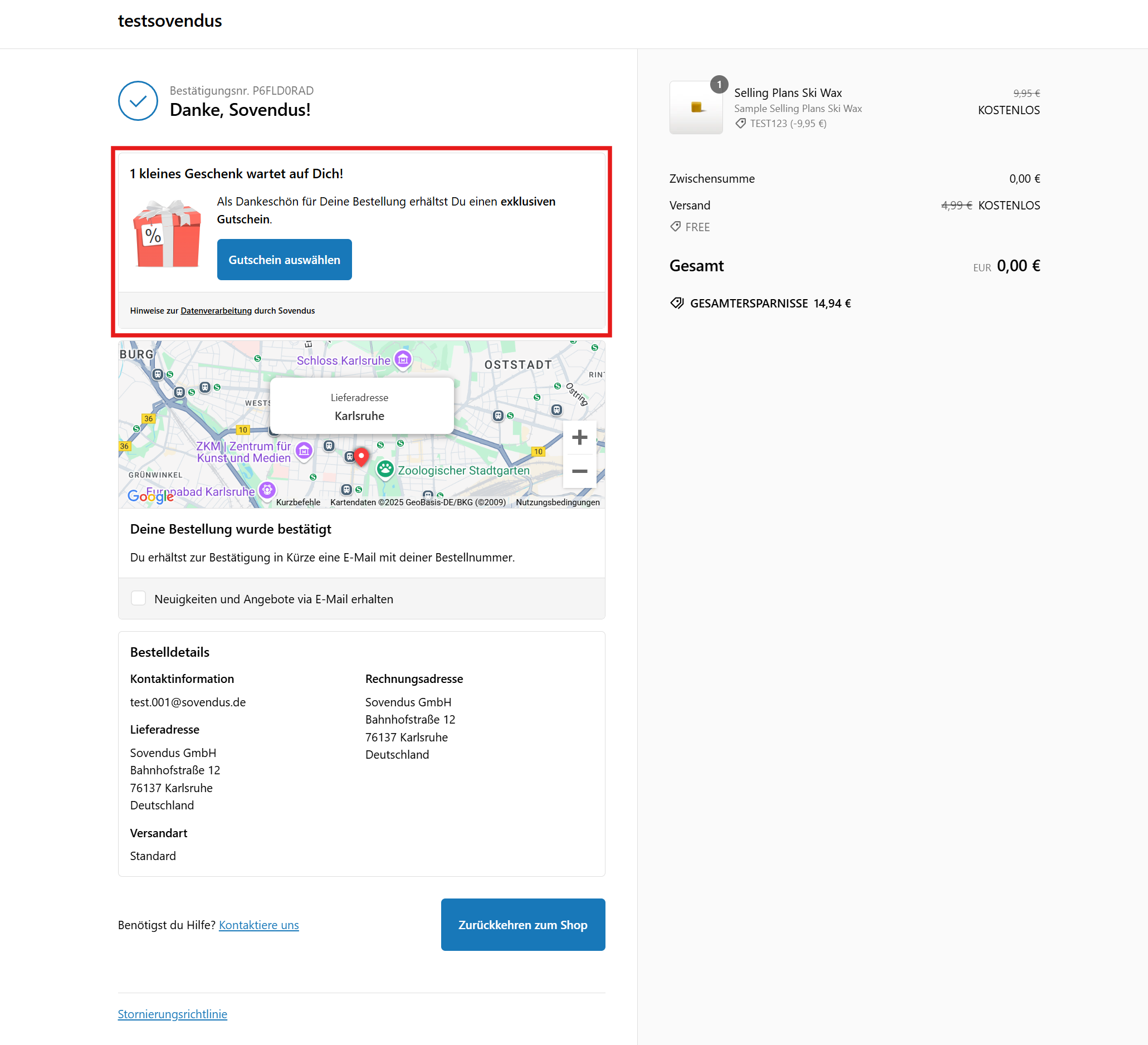Click the ZKM museum marker icon

coord(304,451)
